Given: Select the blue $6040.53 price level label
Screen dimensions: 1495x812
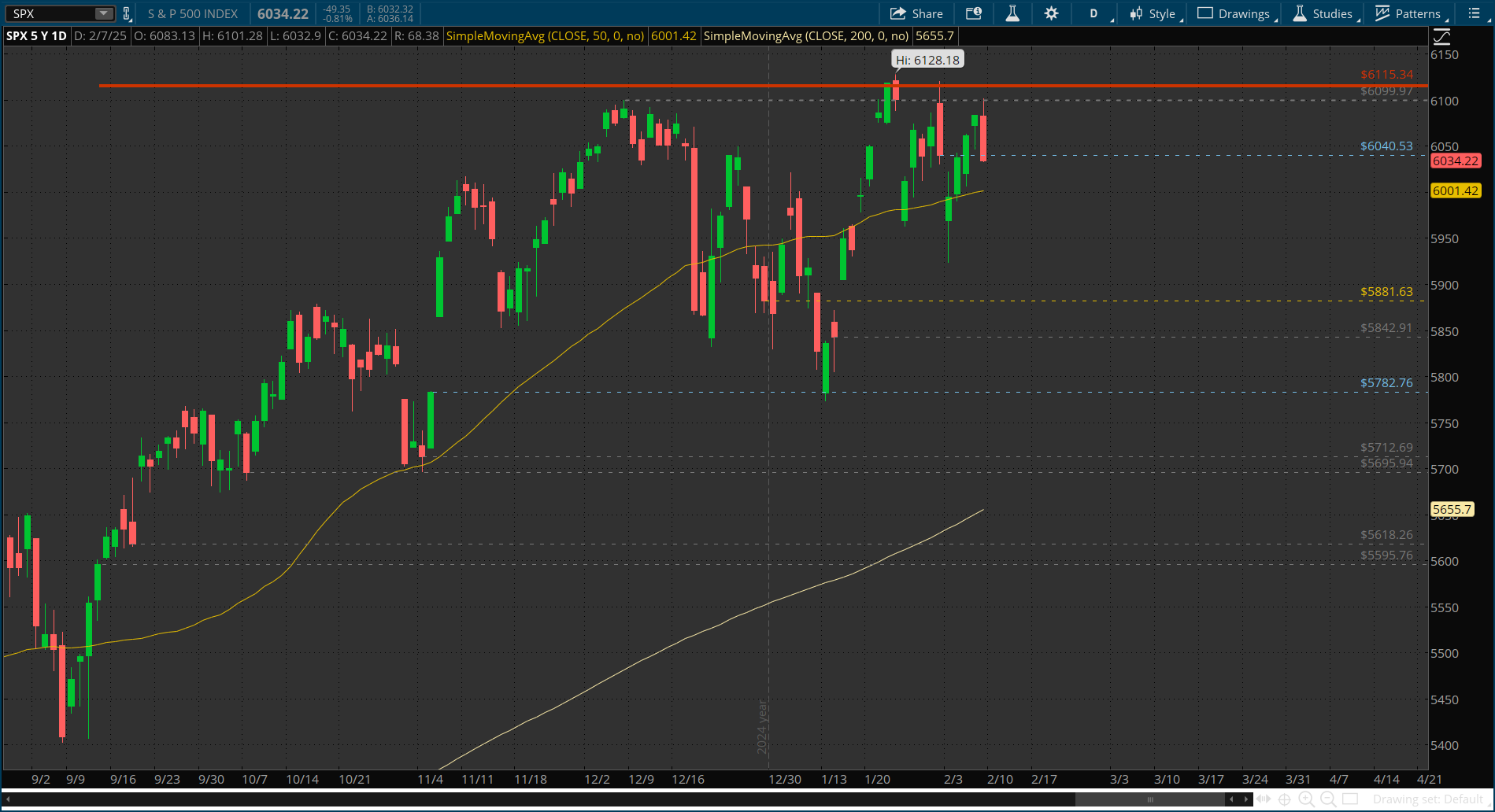Looking at the screenshot, I should (1386, 146).
